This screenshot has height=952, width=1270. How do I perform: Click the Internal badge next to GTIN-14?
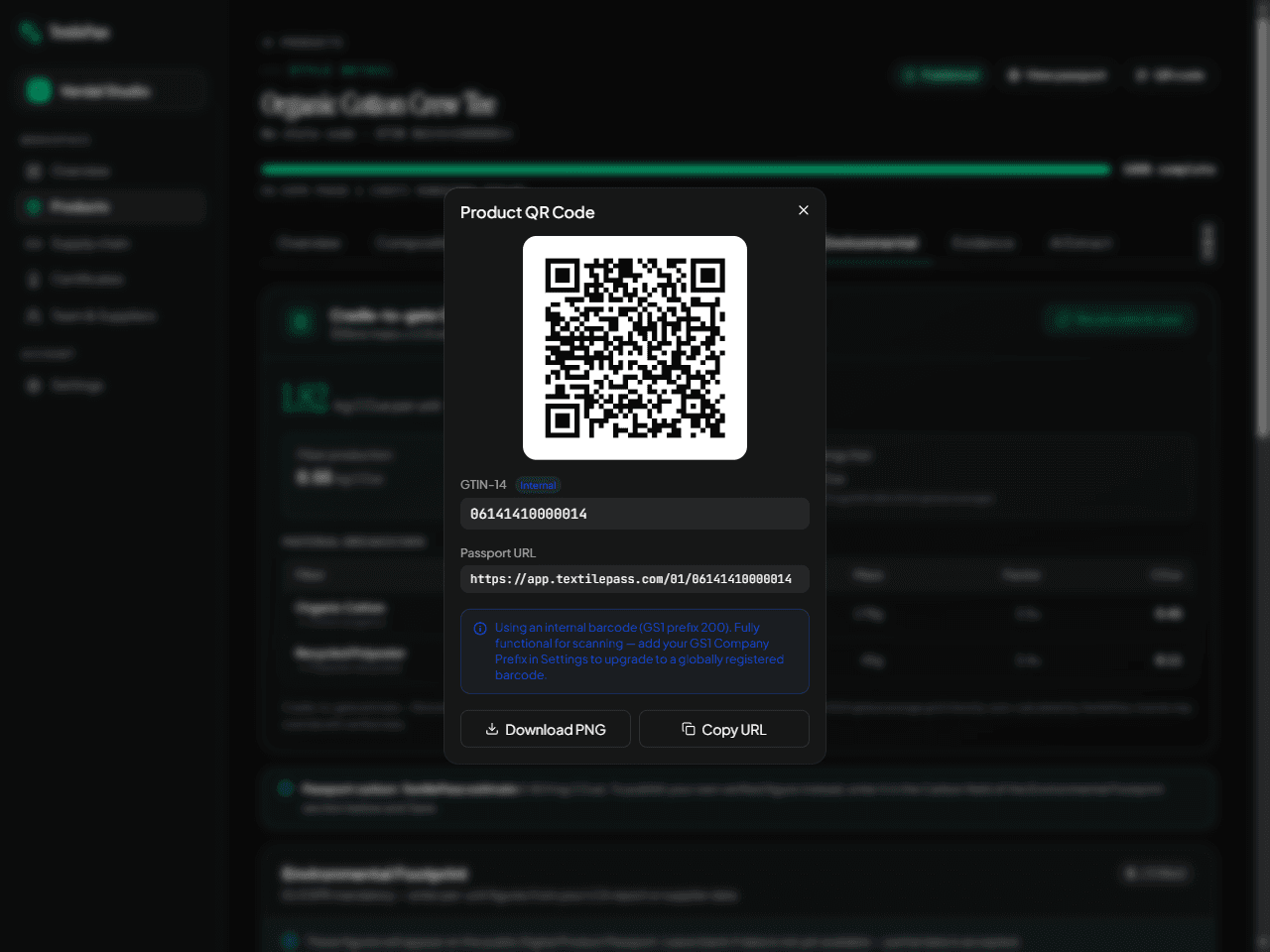click(x=538, y=485)
